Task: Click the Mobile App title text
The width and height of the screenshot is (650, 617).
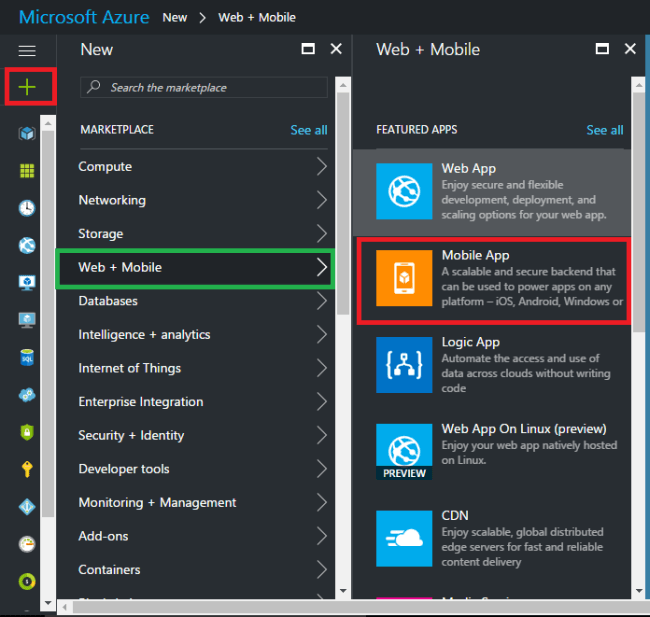Action: pyautogui.click(x=475, y=255)
